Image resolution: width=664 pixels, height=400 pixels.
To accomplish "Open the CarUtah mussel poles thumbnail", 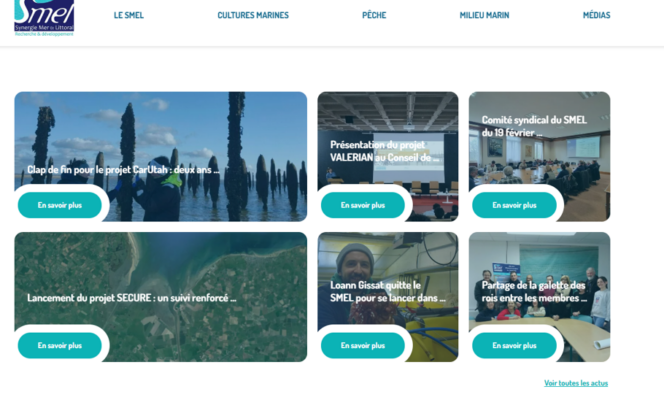I will pos(160,138).
